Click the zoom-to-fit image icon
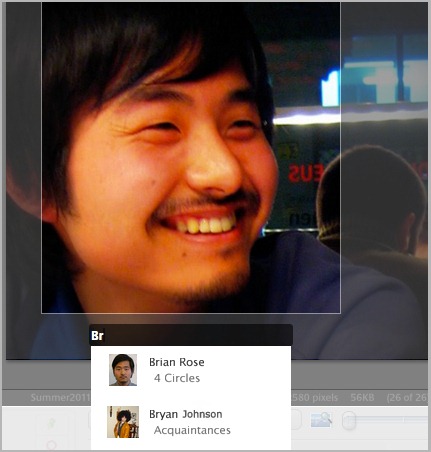 [x=321, y=420]
